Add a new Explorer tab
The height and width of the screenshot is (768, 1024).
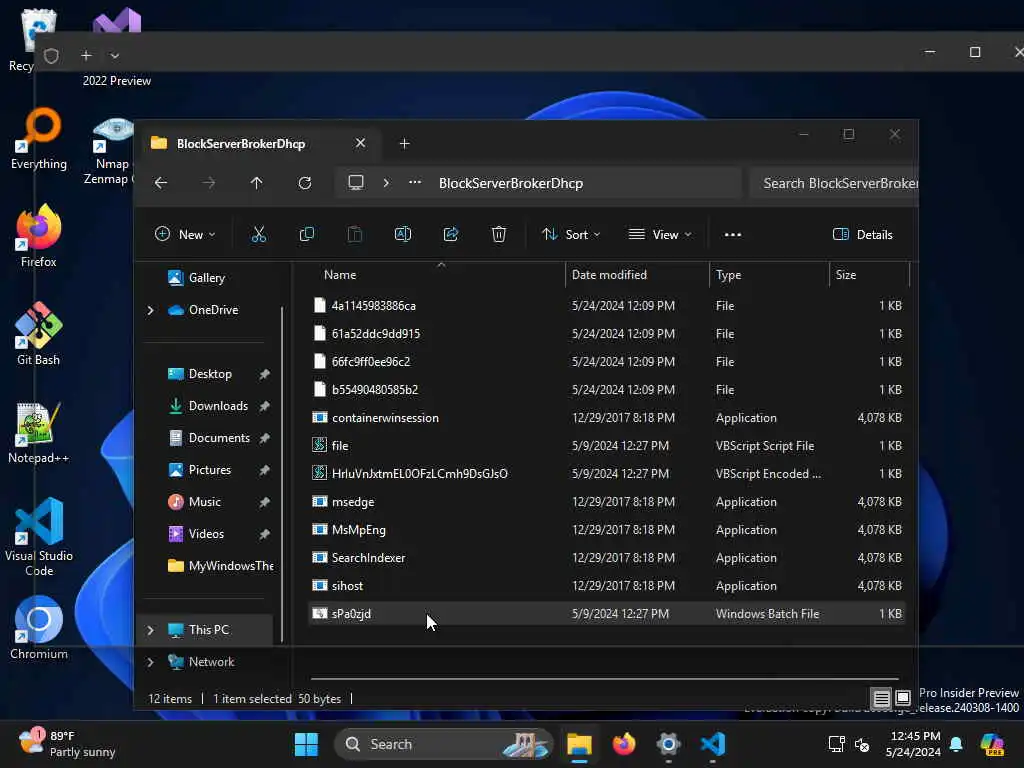404,144
